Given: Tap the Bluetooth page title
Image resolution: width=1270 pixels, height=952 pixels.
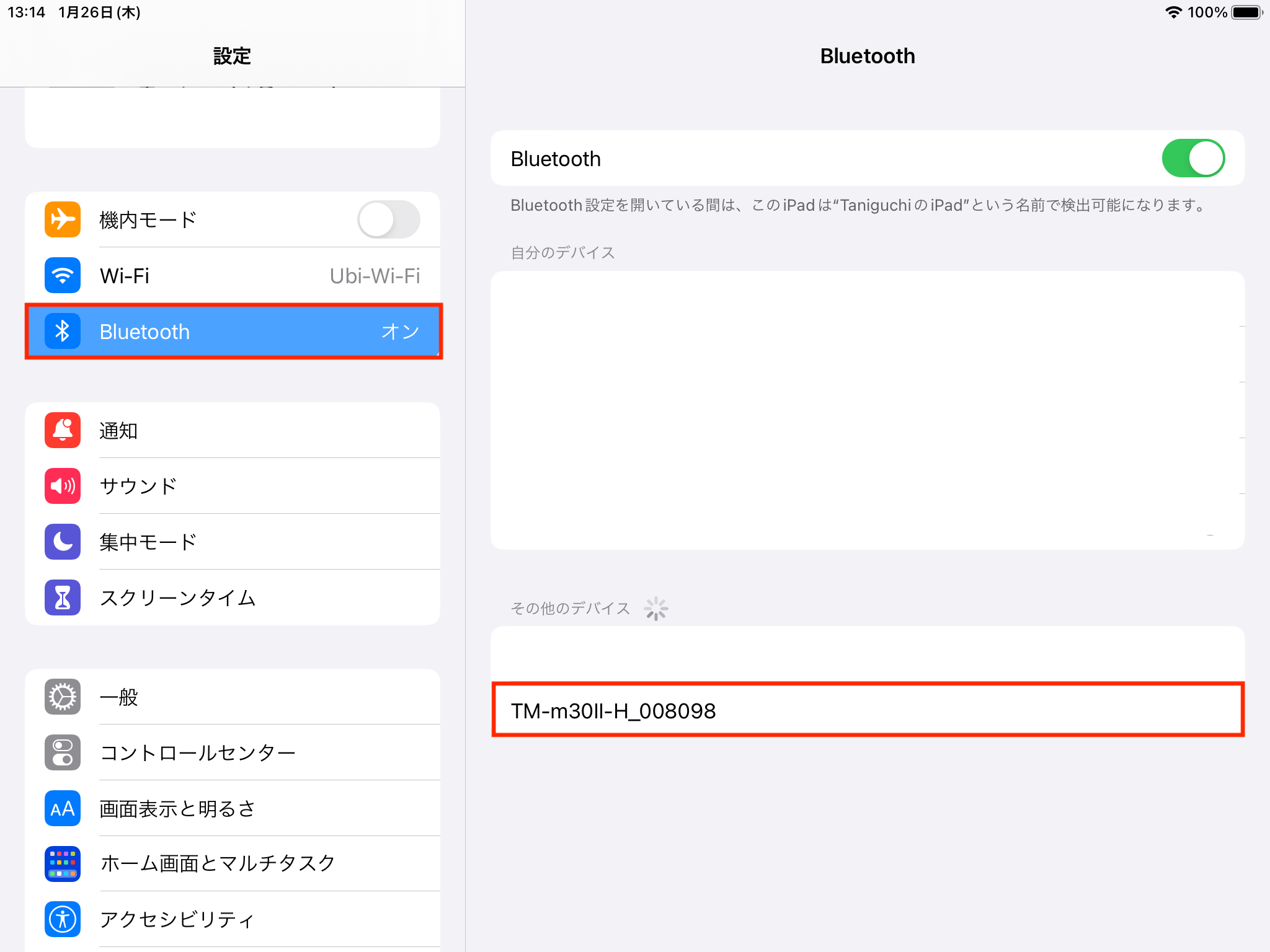Looking at the screenshot, I should [x=868, y=56].
